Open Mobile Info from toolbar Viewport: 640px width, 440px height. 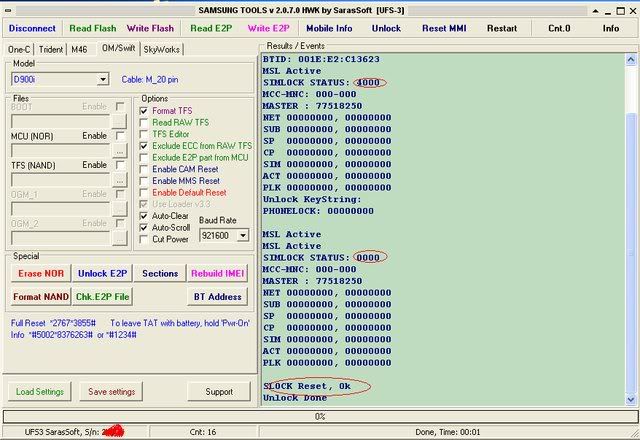point(329,28)
